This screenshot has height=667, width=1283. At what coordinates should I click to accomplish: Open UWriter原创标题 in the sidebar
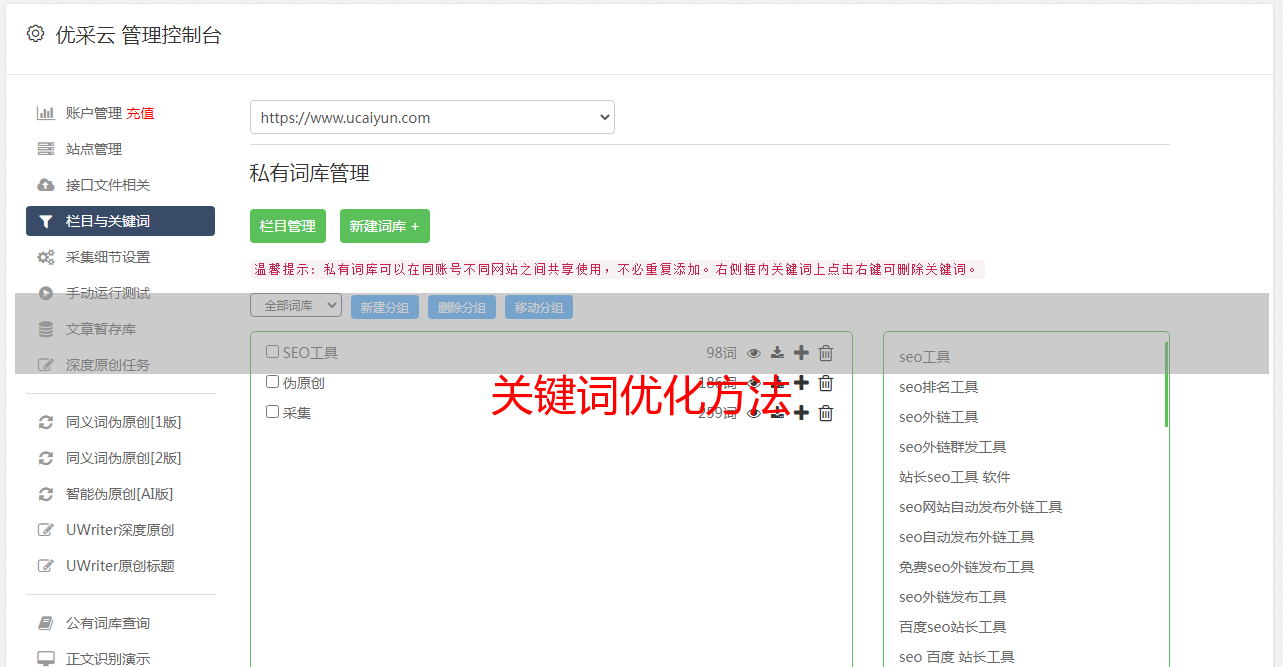pos(120,566)
